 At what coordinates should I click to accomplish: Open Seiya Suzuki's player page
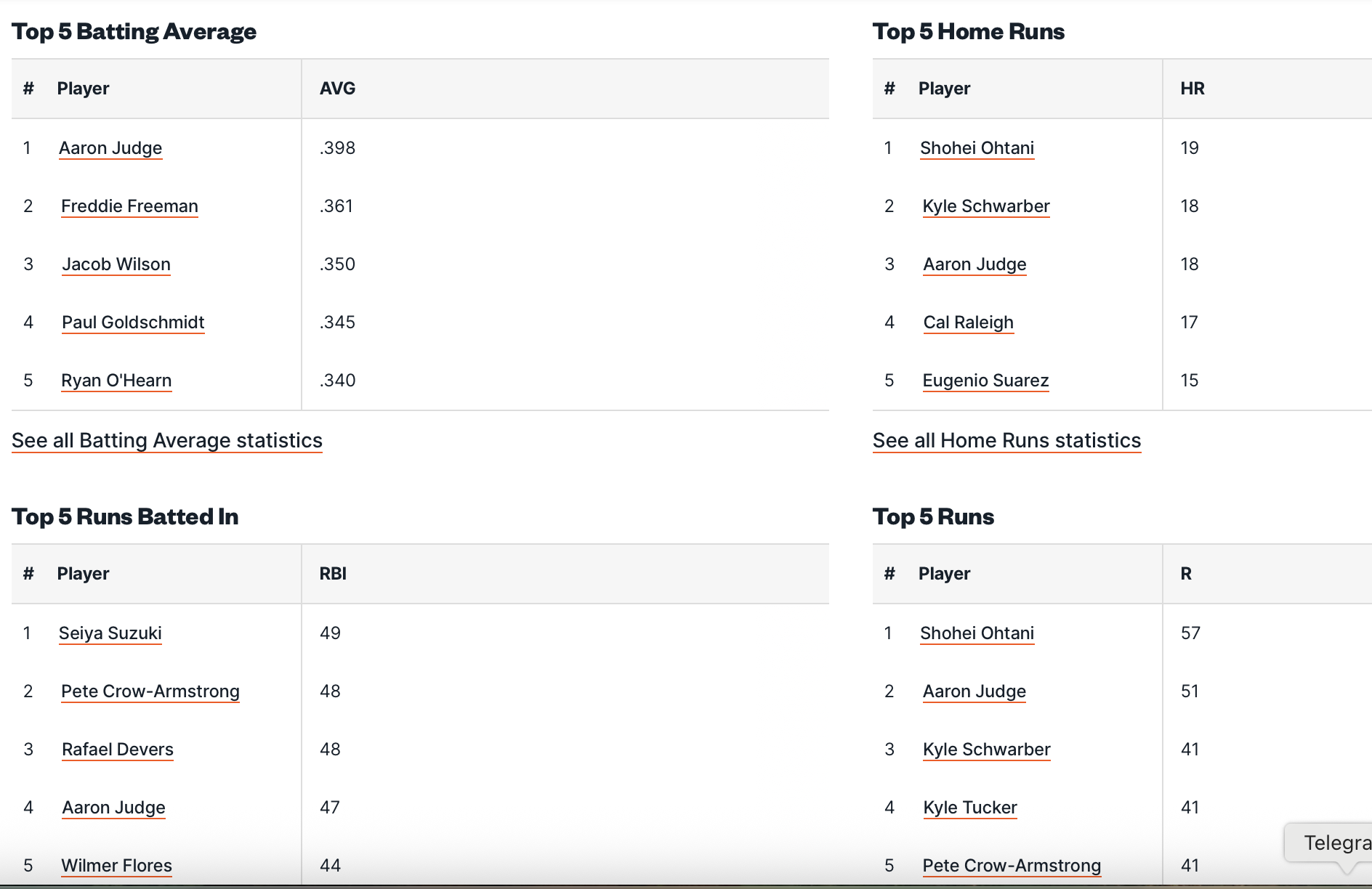pos(110,633)
